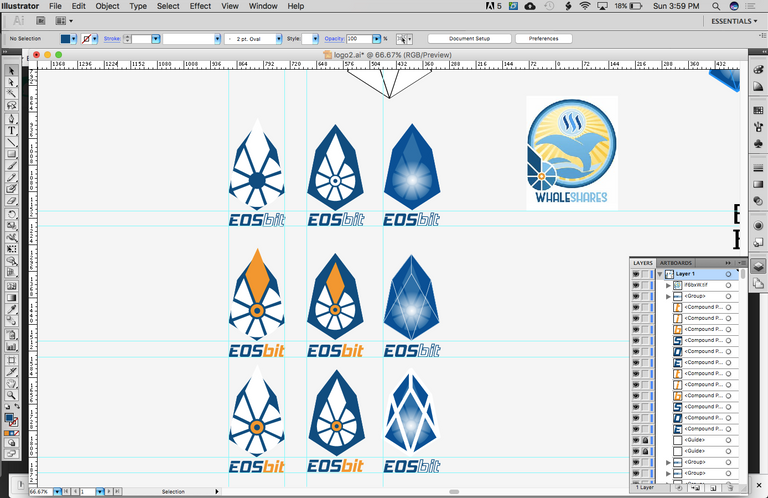Open the Object menu
Screen dimensions: 768x498
[107, 6]
